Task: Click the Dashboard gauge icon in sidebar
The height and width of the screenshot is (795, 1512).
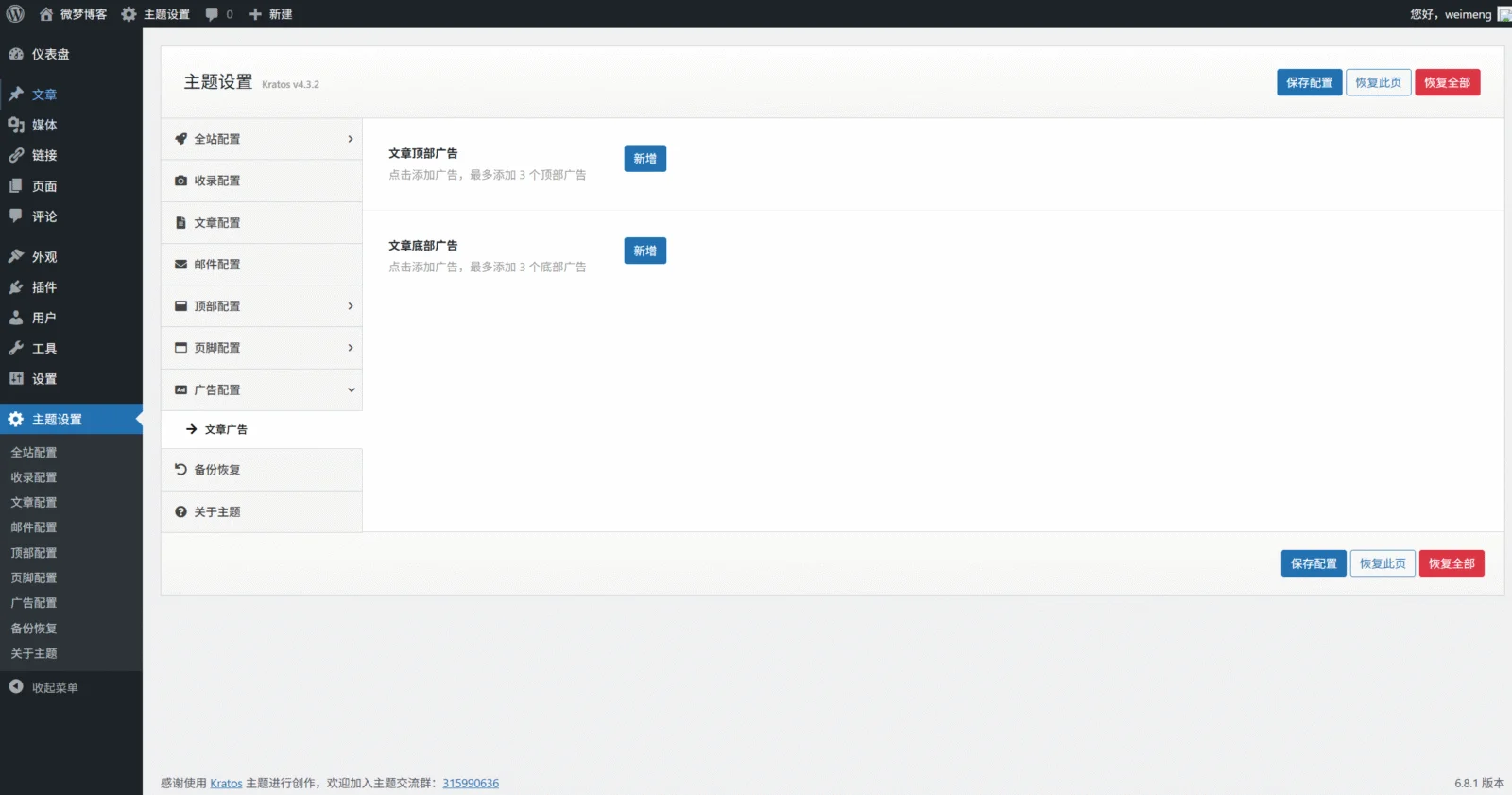Action: pyautogui.click(x=16, y=54)
